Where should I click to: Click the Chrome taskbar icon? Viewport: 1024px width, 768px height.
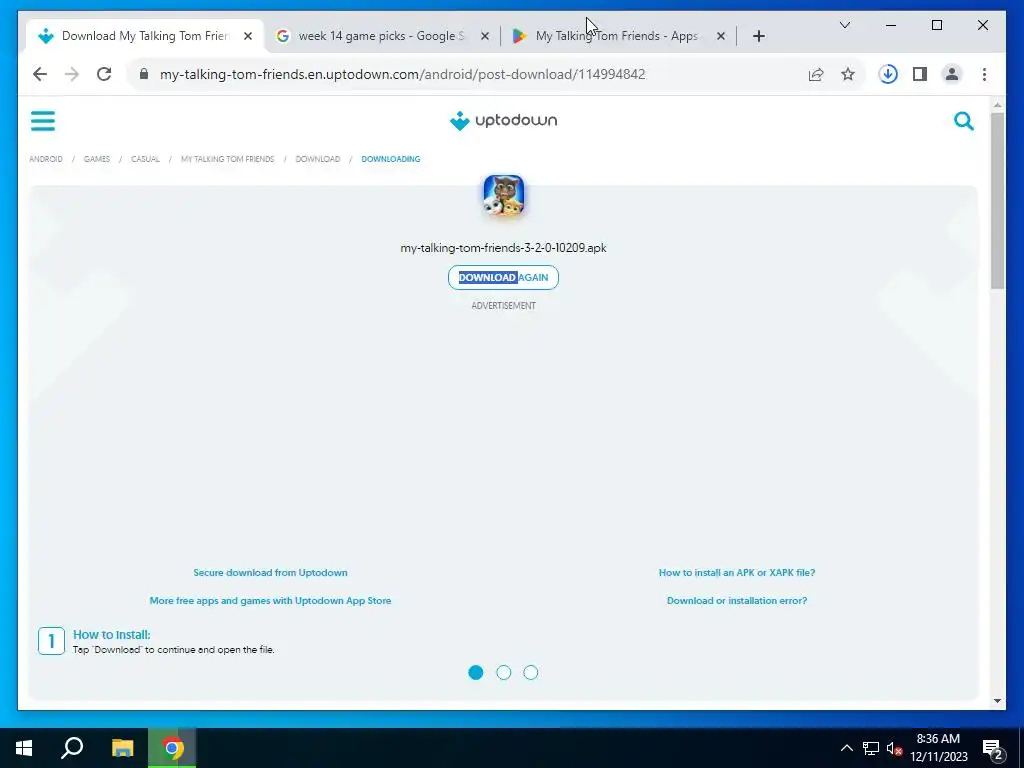tap(172, 748)
